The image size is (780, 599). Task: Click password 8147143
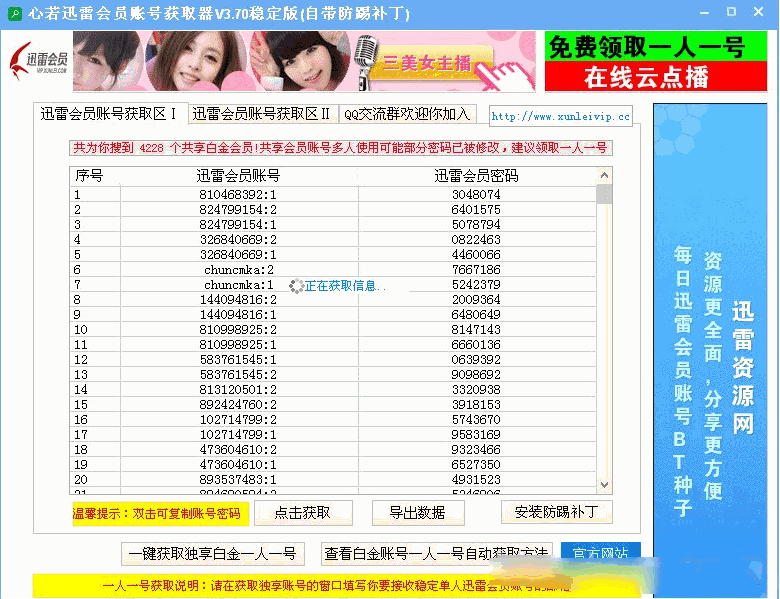coord(476,329)
